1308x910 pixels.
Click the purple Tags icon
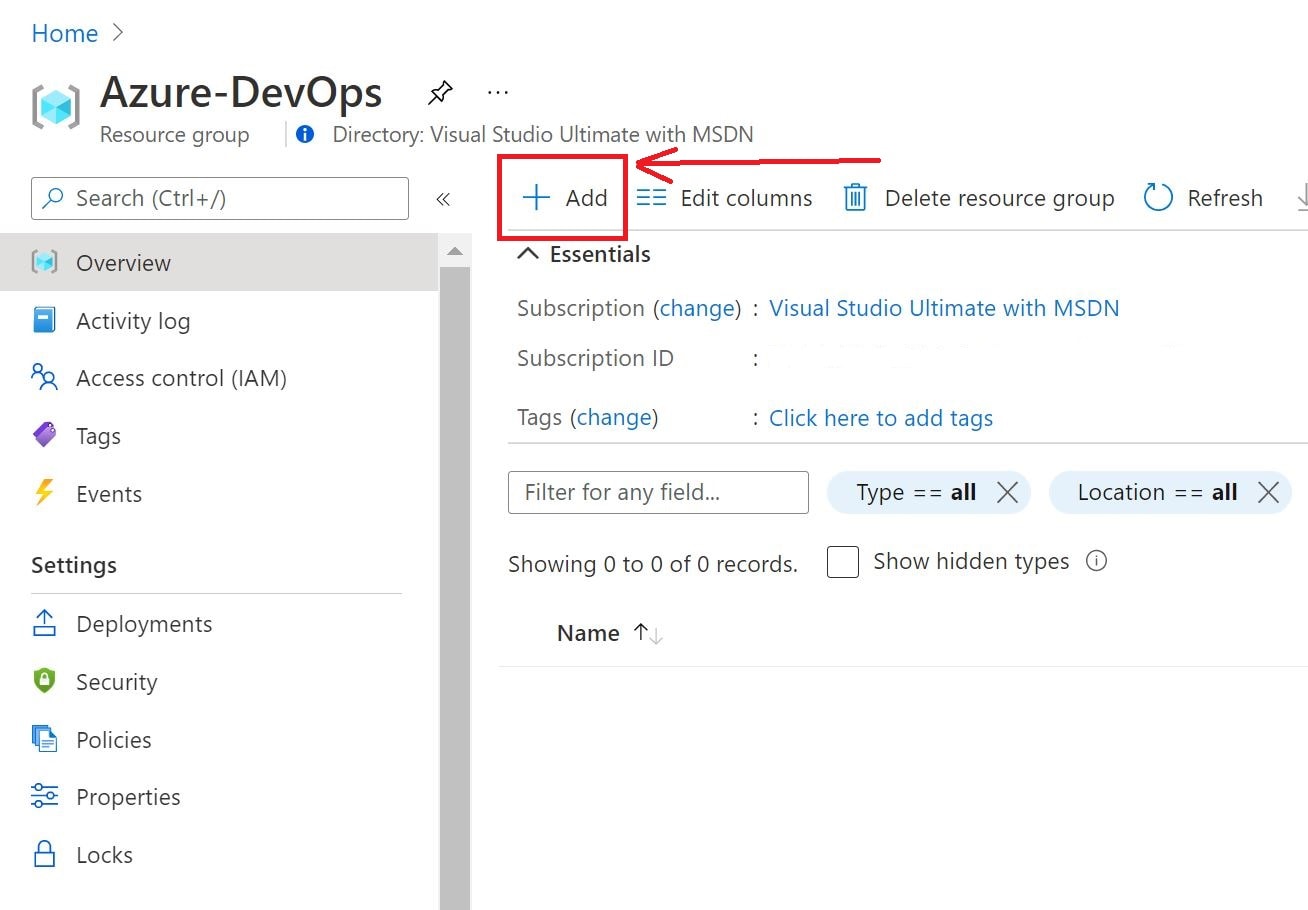click(45, 435)
